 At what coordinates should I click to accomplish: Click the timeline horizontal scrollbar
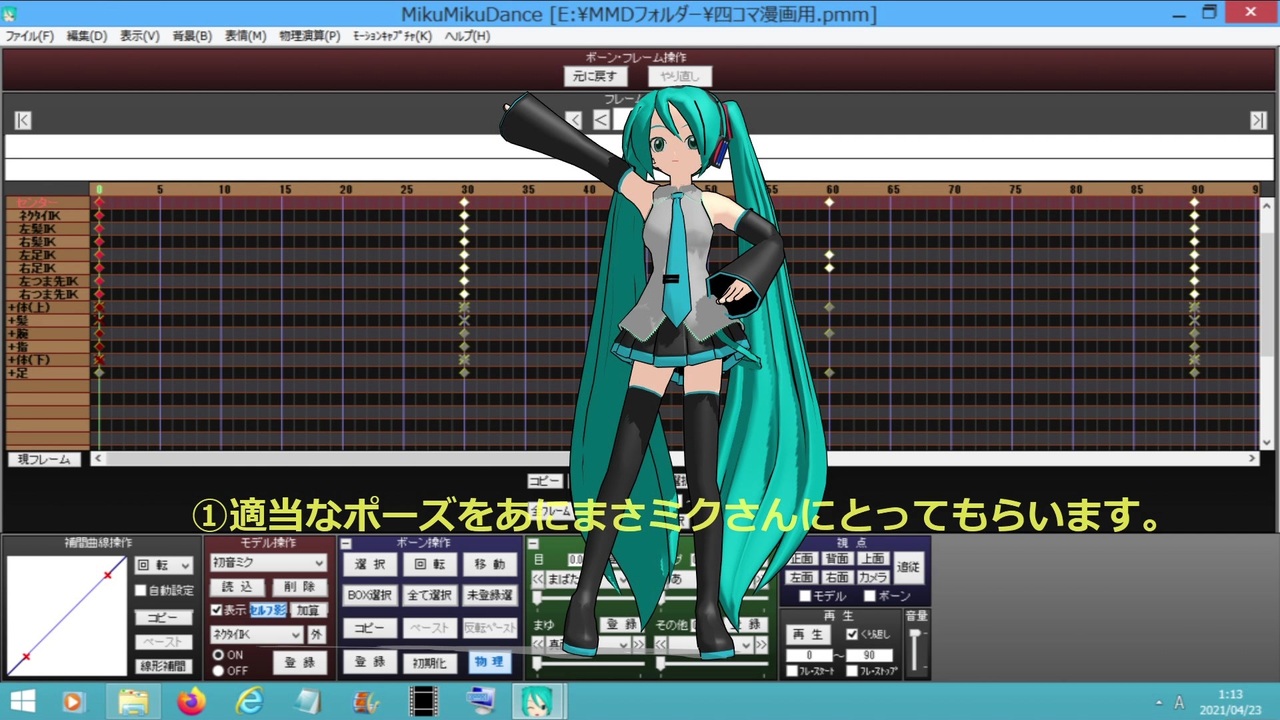pos(674,459)
